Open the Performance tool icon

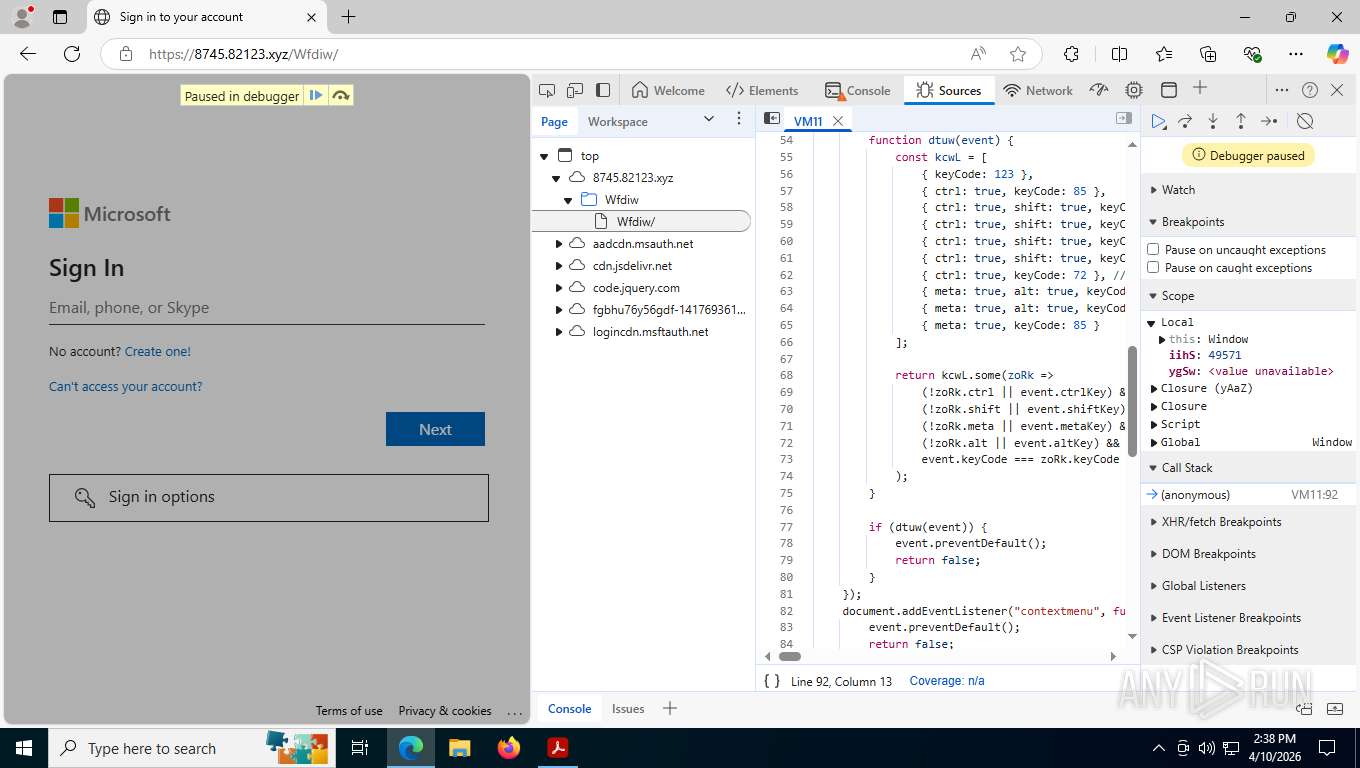click(x=1099, y=90)
